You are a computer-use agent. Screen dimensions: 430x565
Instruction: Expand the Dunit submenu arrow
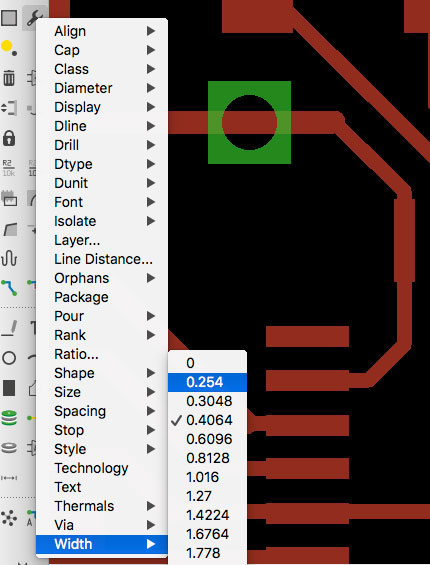tap(151, 183)
